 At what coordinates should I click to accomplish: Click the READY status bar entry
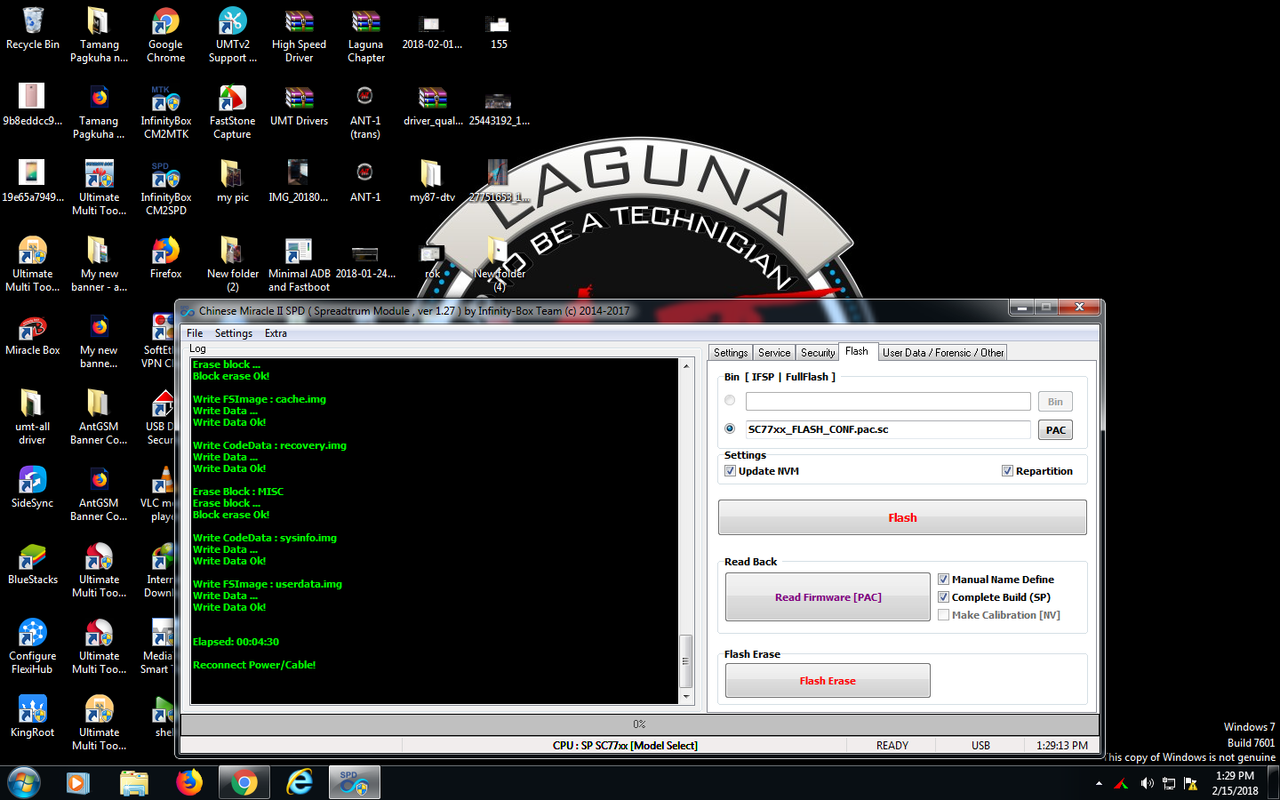(892, 745)
